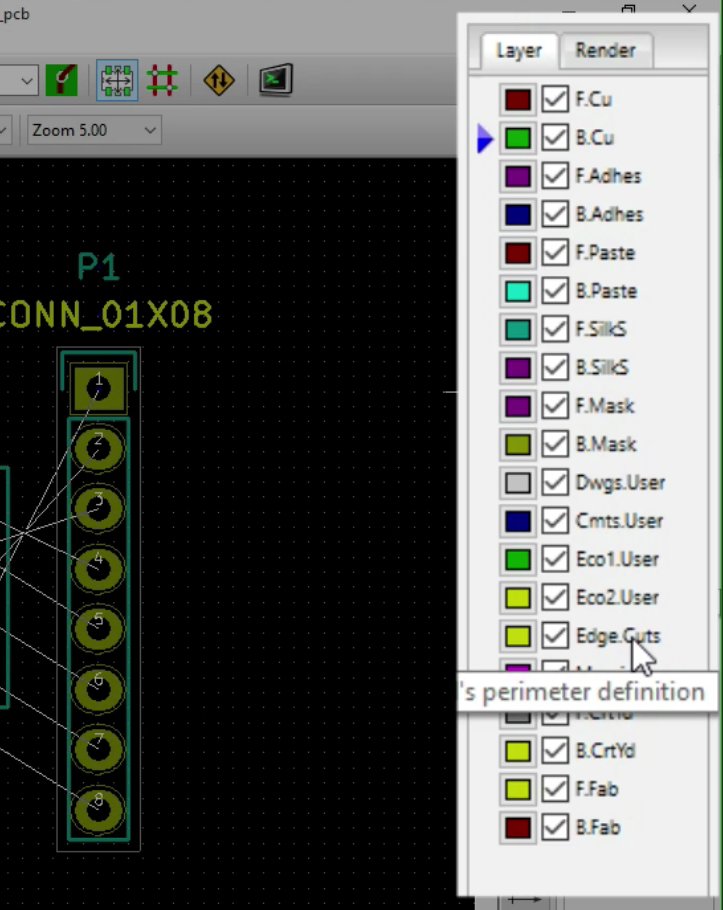Launch the FreeRoute autorouter icon
Viewport: 723px width, 910px height.
219,80
